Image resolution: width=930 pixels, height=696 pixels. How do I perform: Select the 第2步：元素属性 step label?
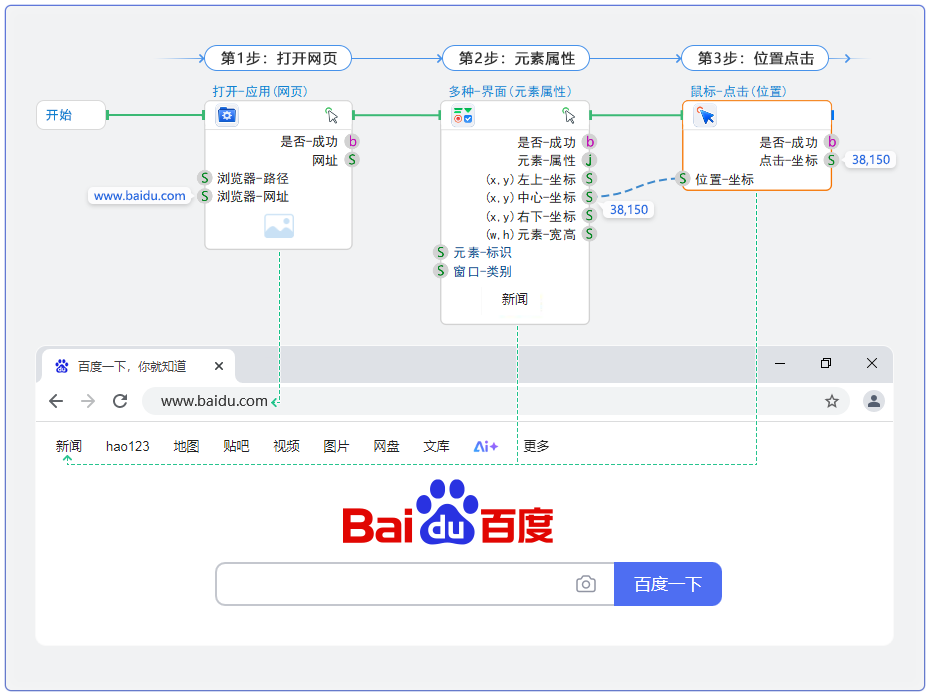(x=516, y=58)
